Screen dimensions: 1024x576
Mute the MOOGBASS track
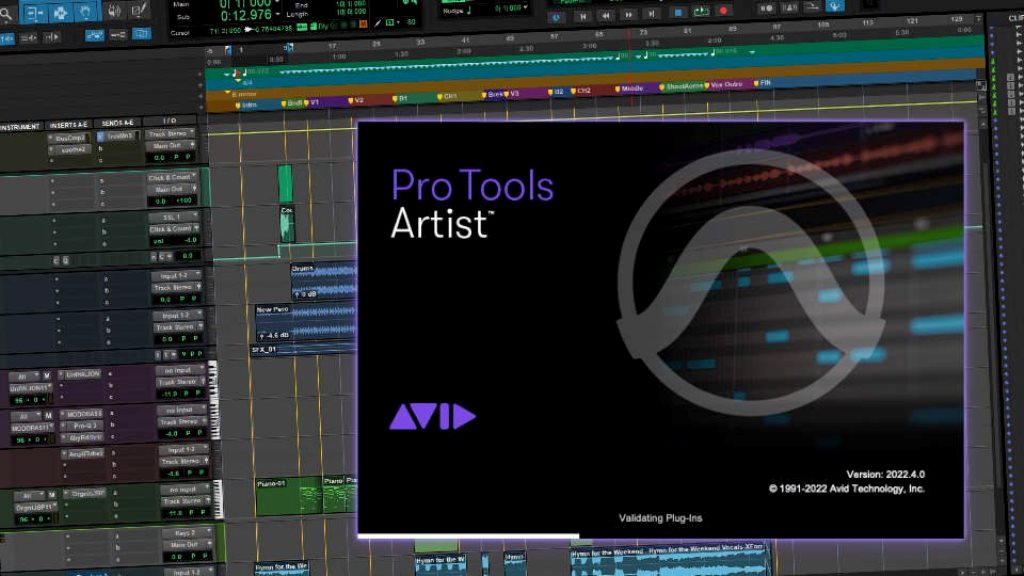(46, 414)
